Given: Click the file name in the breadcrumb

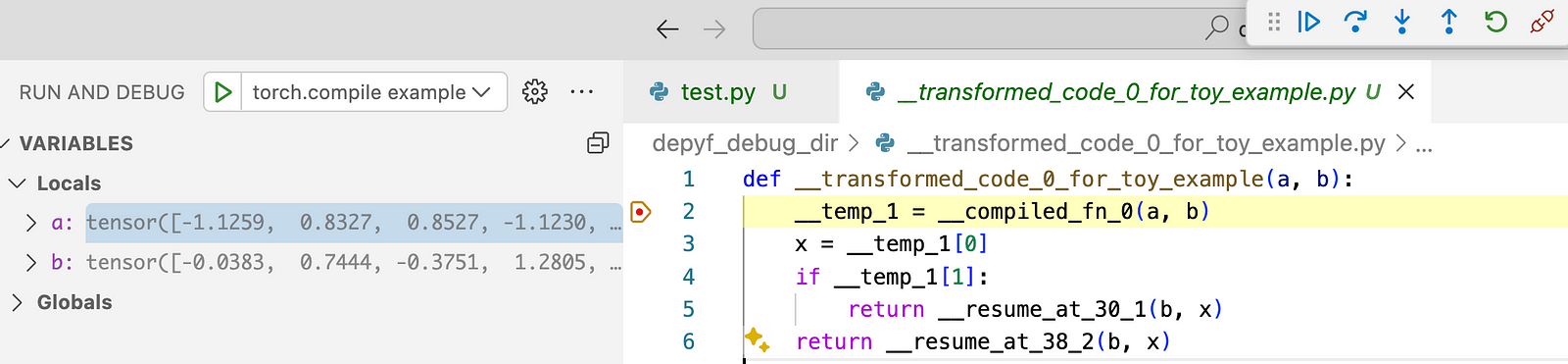Looking at the screenshot, I should coord(1146,143).
